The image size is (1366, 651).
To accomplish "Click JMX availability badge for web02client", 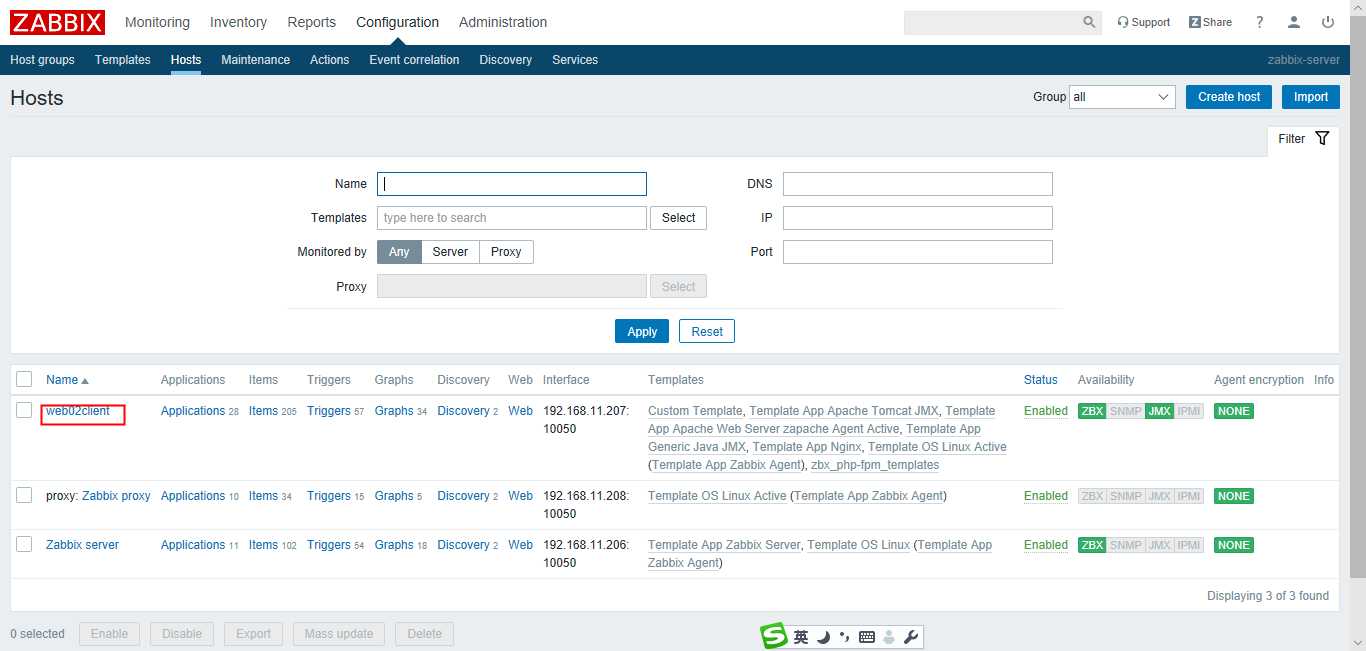I will 1159,411.
